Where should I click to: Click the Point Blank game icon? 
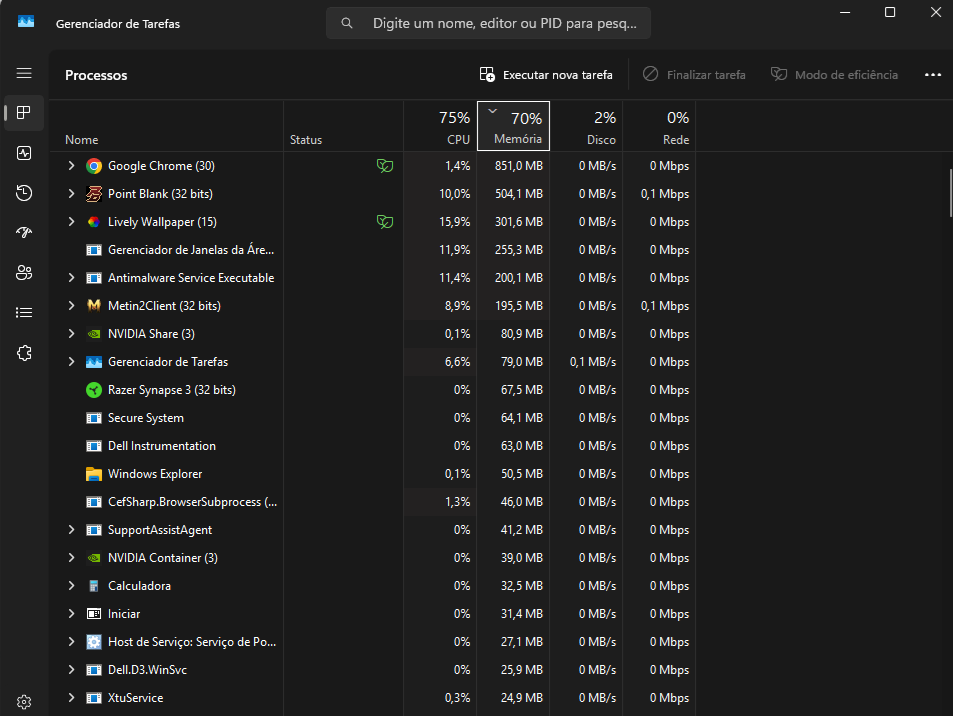(x=94, y=194)
